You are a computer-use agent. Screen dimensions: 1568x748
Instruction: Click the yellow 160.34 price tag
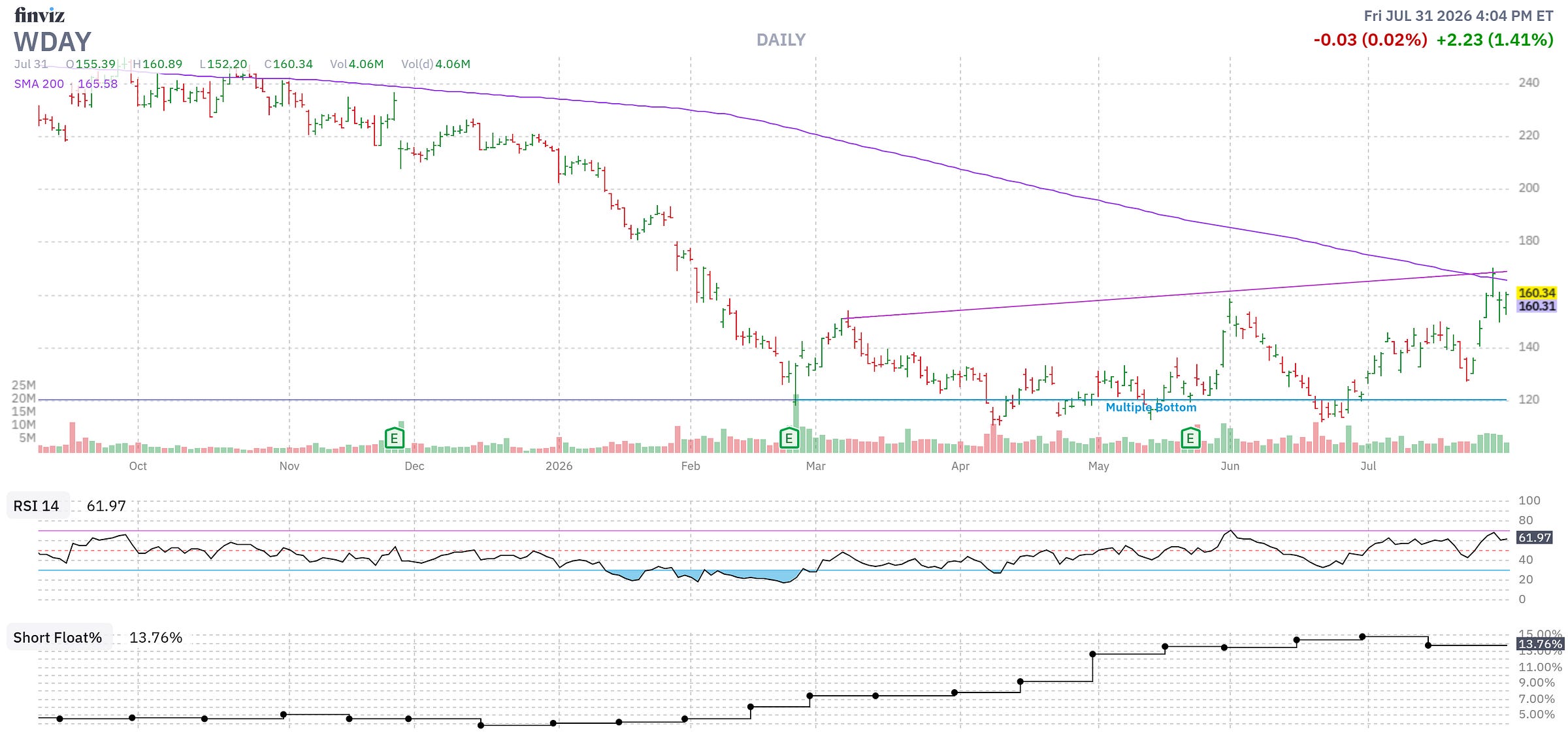(1537, 293)
